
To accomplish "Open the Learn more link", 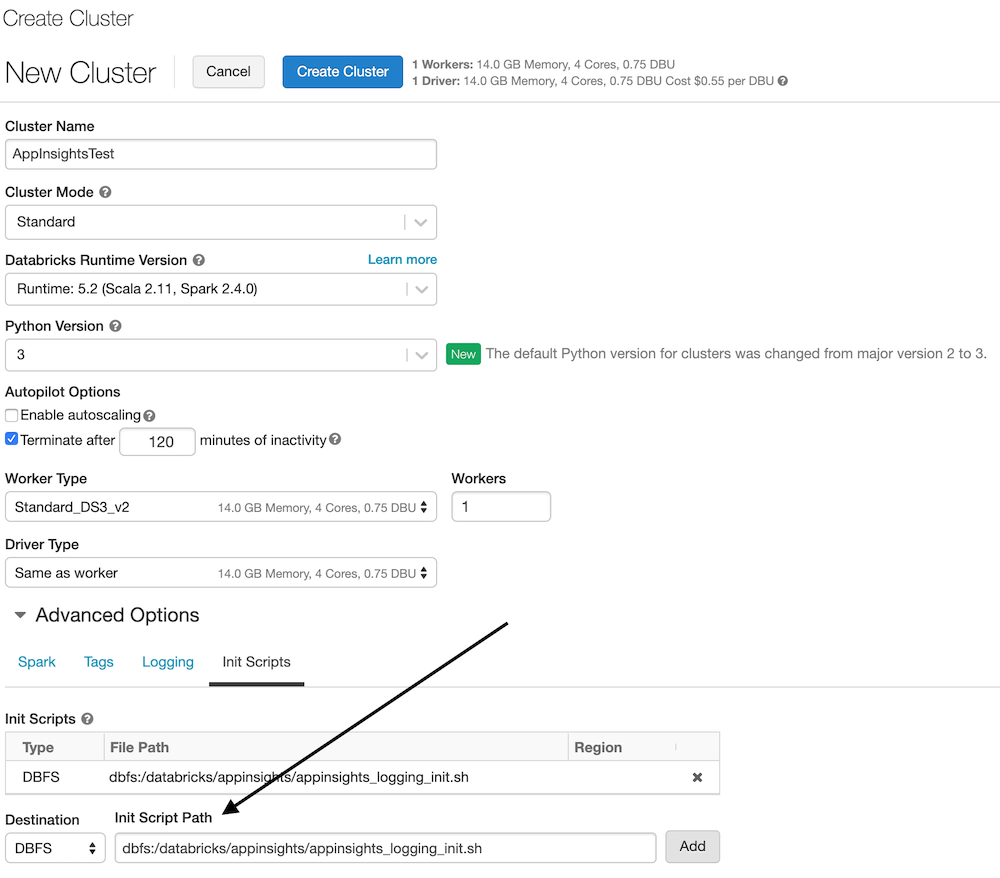I will (x=402, y=260).
